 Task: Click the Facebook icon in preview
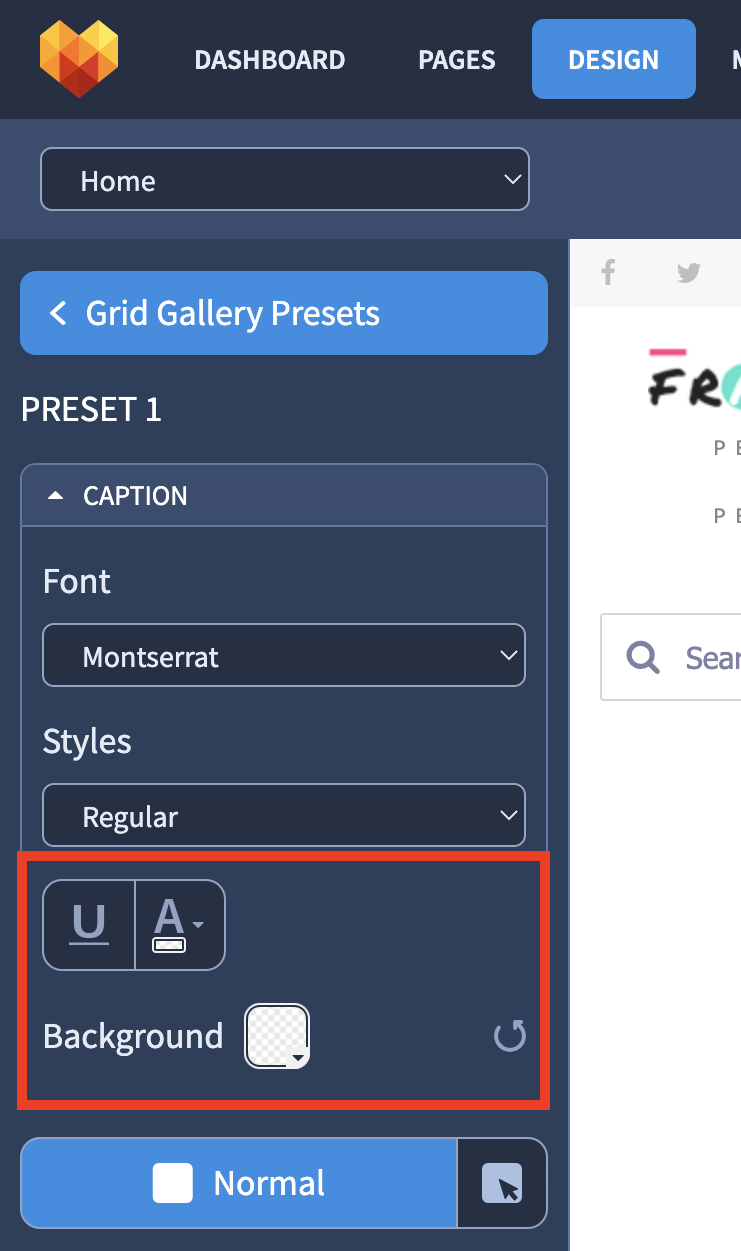(608, 272)
